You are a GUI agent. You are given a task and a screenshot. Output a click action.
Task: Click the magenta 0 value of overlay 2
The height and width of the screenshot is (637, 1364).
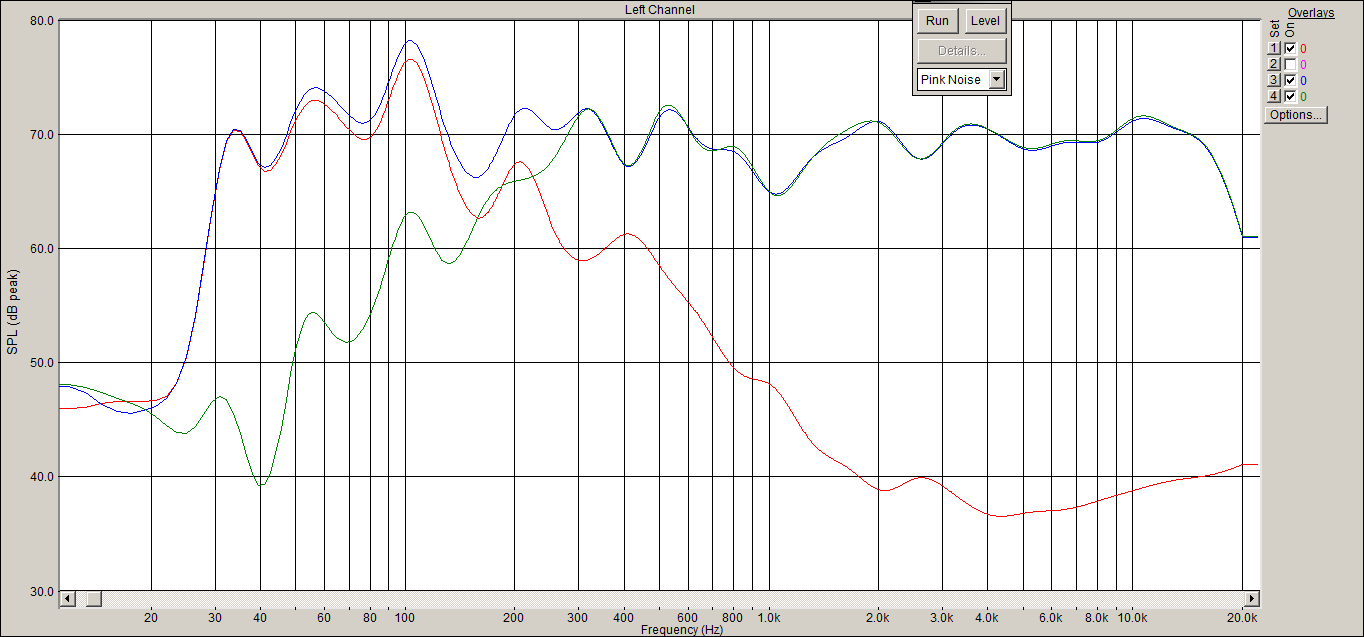coord(1303,64)
